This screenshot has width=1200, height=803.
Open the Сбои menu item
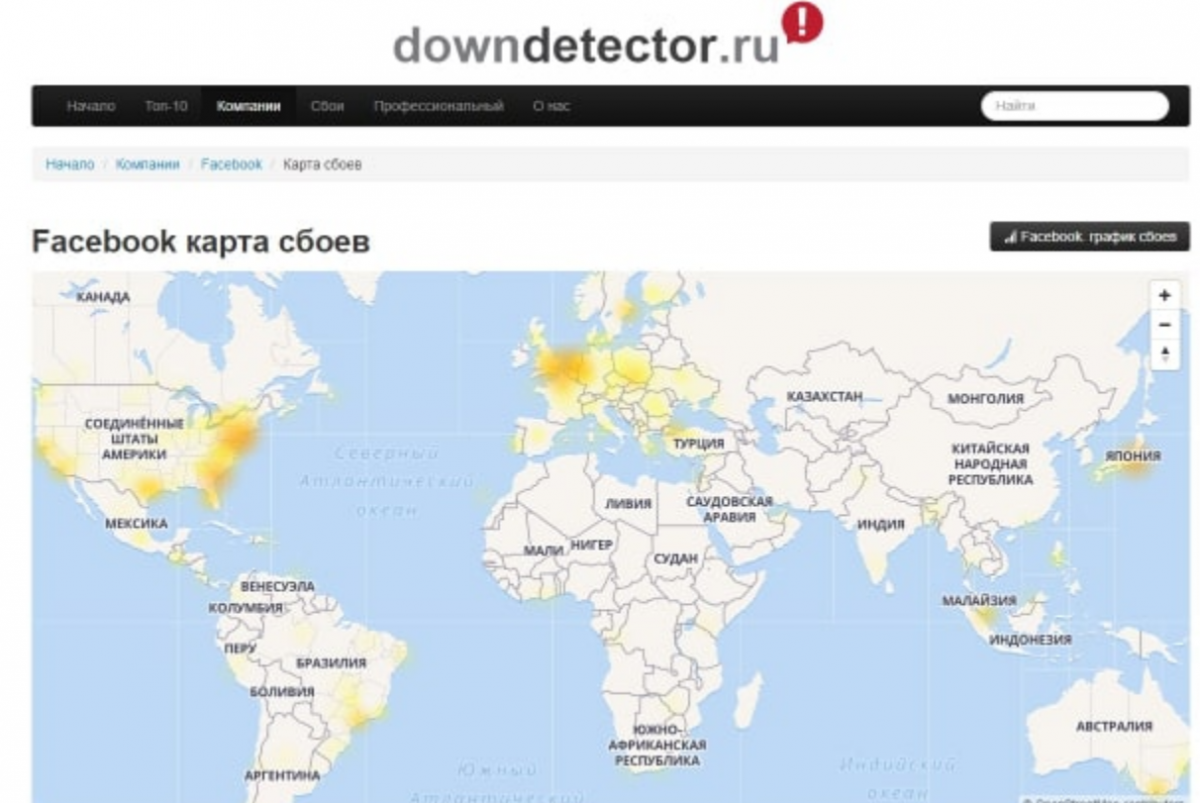tap(327, 106)
